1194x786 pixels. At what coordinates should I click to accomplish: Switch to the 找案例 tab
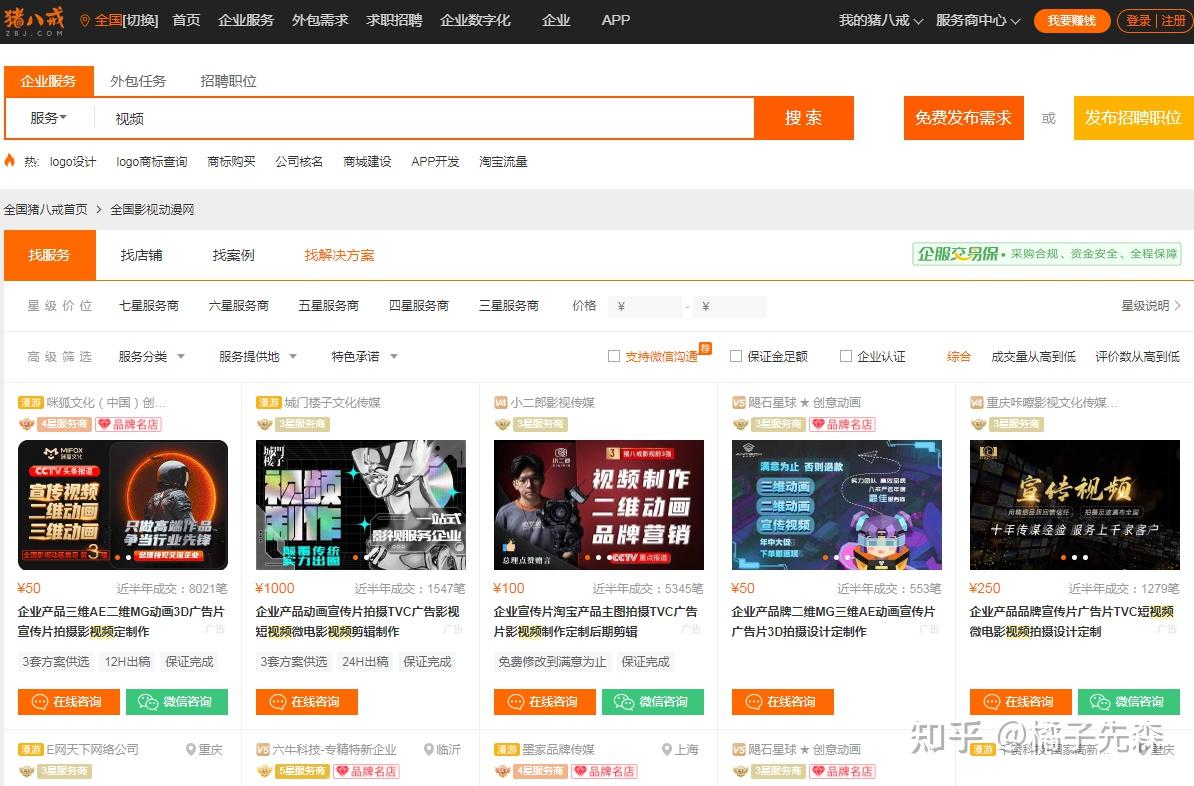coord(234,255)
